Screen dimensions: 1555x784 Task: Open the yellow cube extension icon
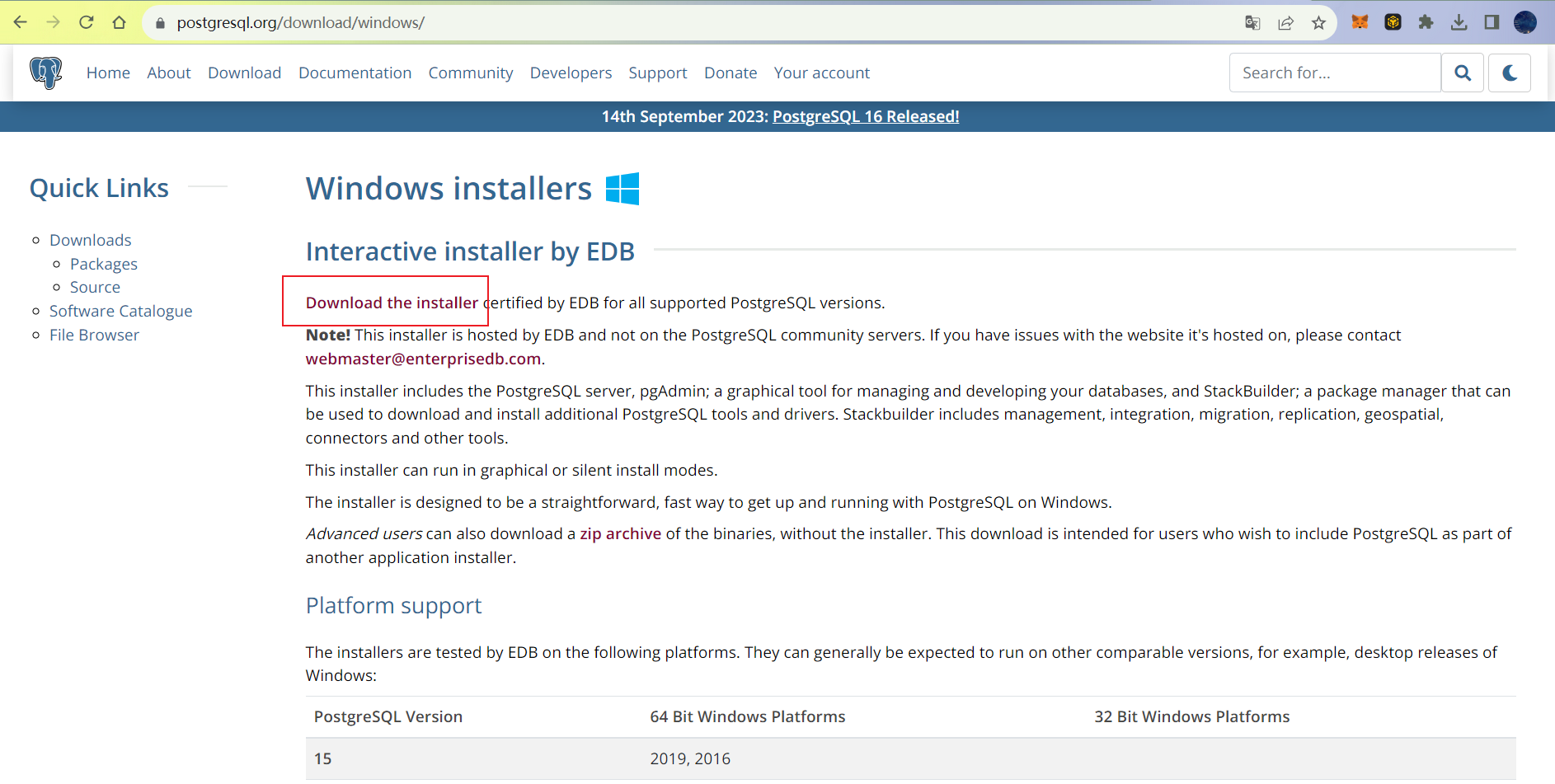click(1393, 22)
